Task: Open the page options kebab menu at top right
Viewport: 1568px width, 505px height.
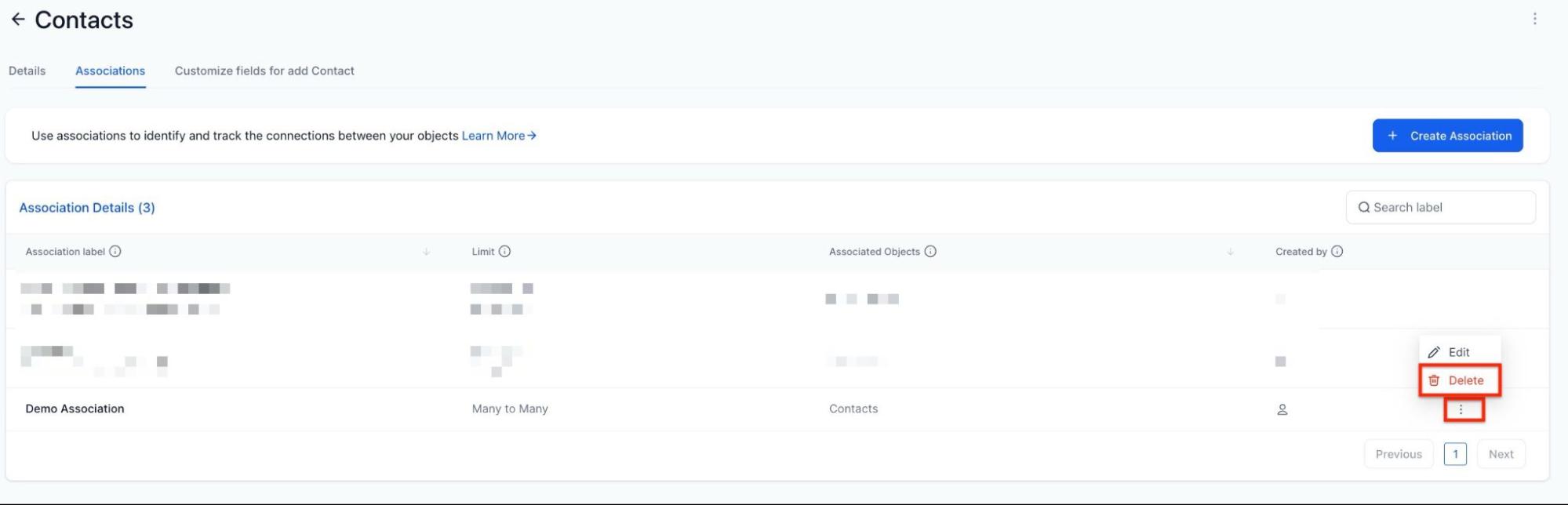Action: (x=1534, y=19)
